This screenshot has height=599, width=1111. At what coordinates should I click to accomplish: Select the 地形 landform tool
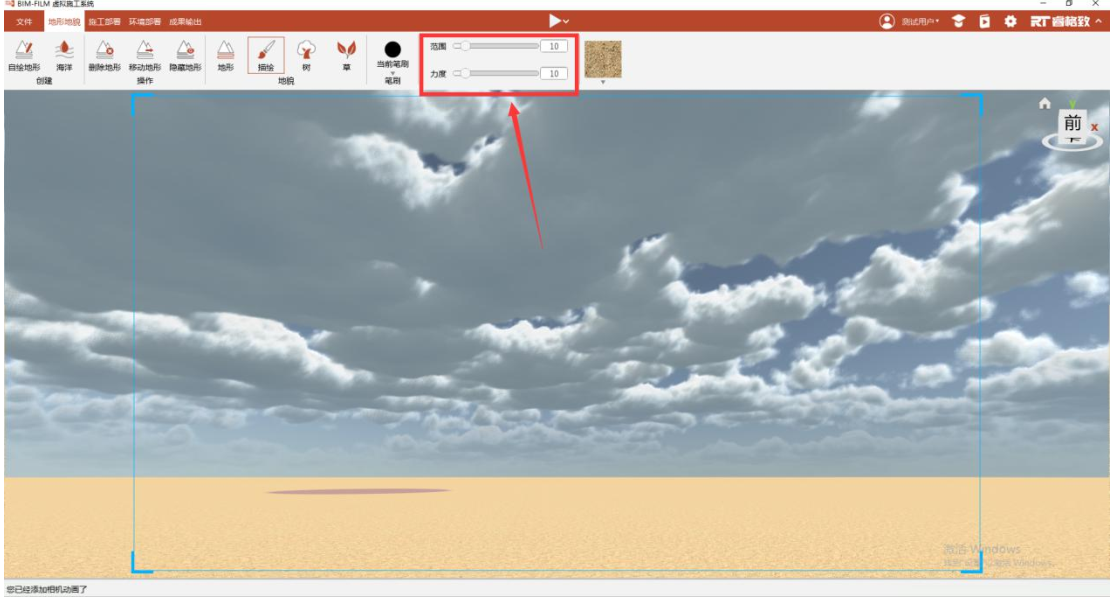click(x=225, y=55)
